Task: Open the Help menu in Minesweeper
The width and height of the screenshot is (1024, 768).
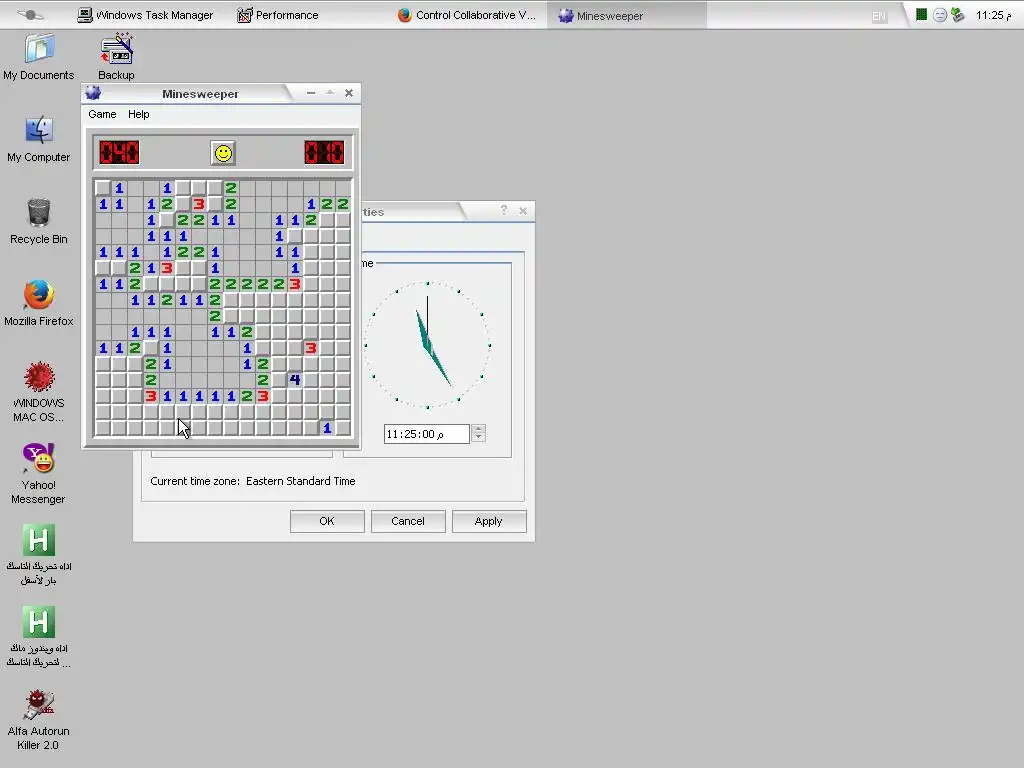Action: (138, 114)
